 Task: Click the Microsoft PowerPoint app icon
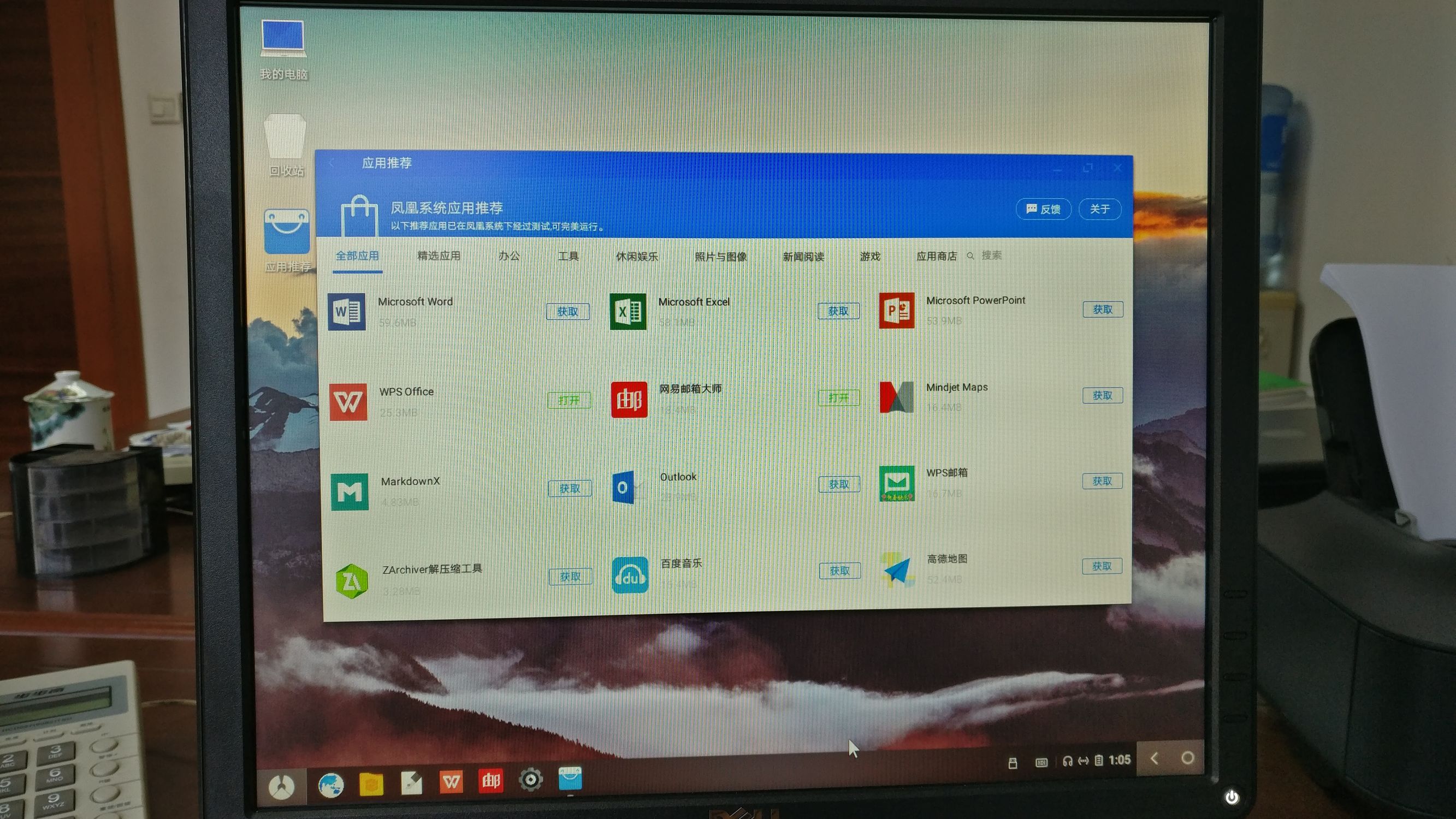(x=896, y=310)
